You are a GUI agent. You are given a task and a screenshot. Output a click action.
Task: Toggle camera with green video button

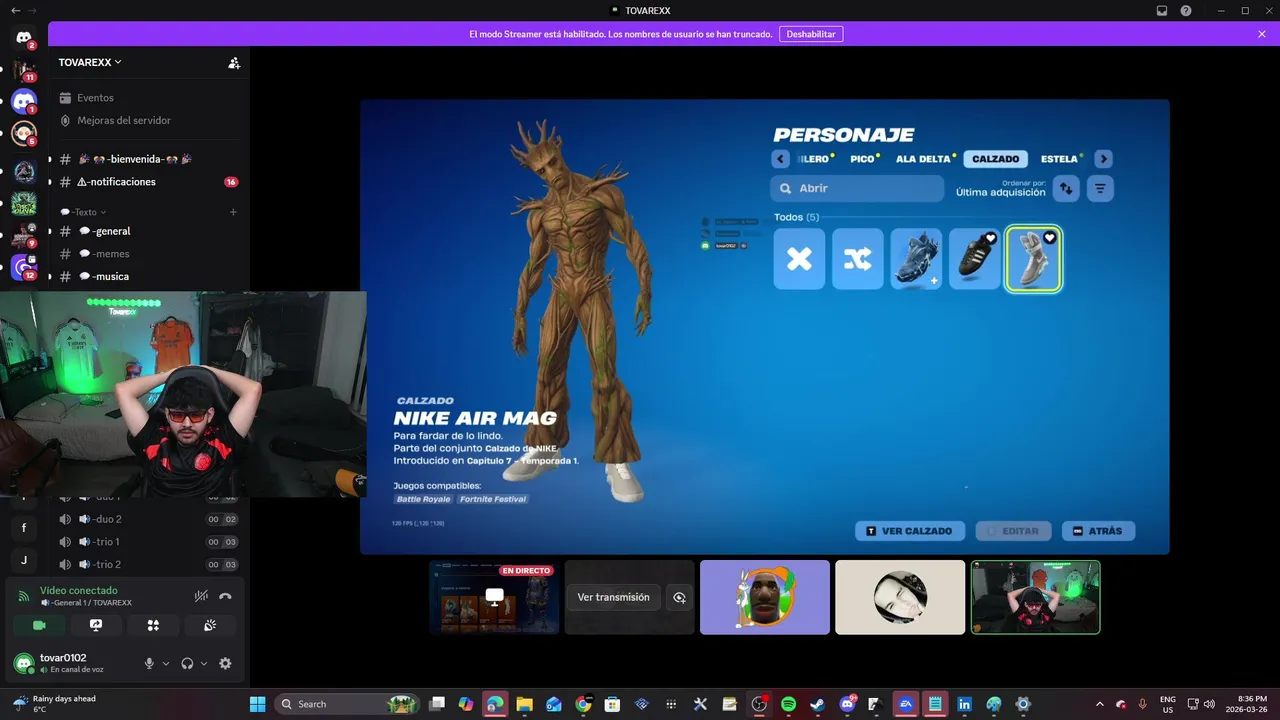[x=39, y=625]
